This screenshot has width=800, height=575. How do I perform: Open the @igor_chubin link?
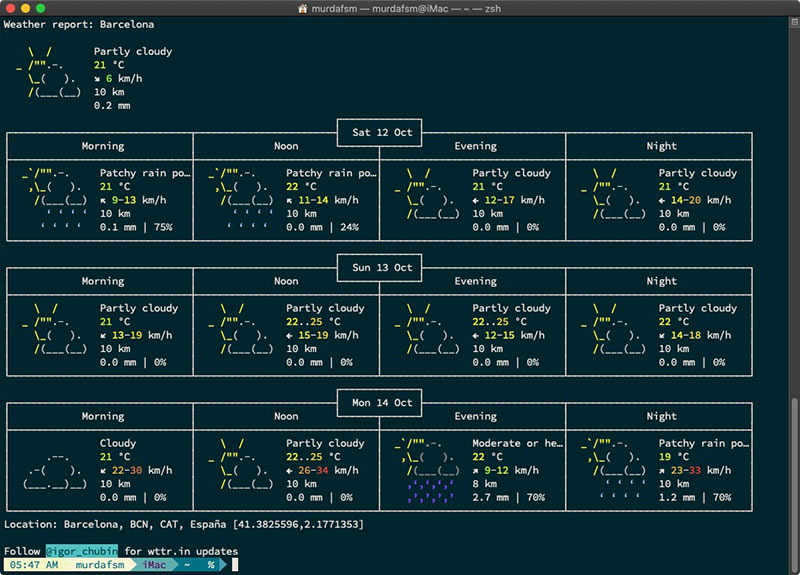[82, 551]
